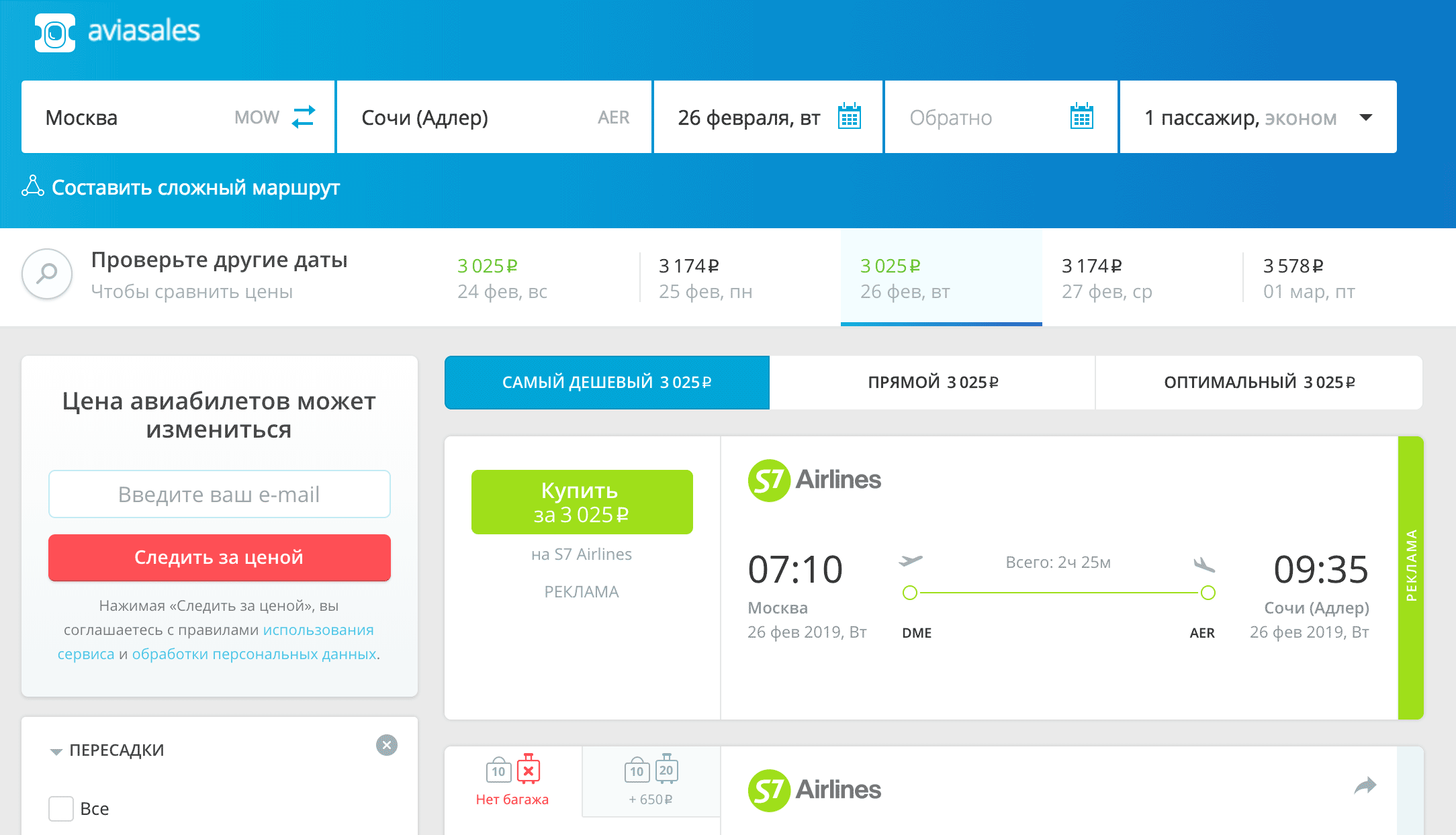Click the magnifier check-other-dates icon
1456x835 pixels.
(x=47, y=274)
